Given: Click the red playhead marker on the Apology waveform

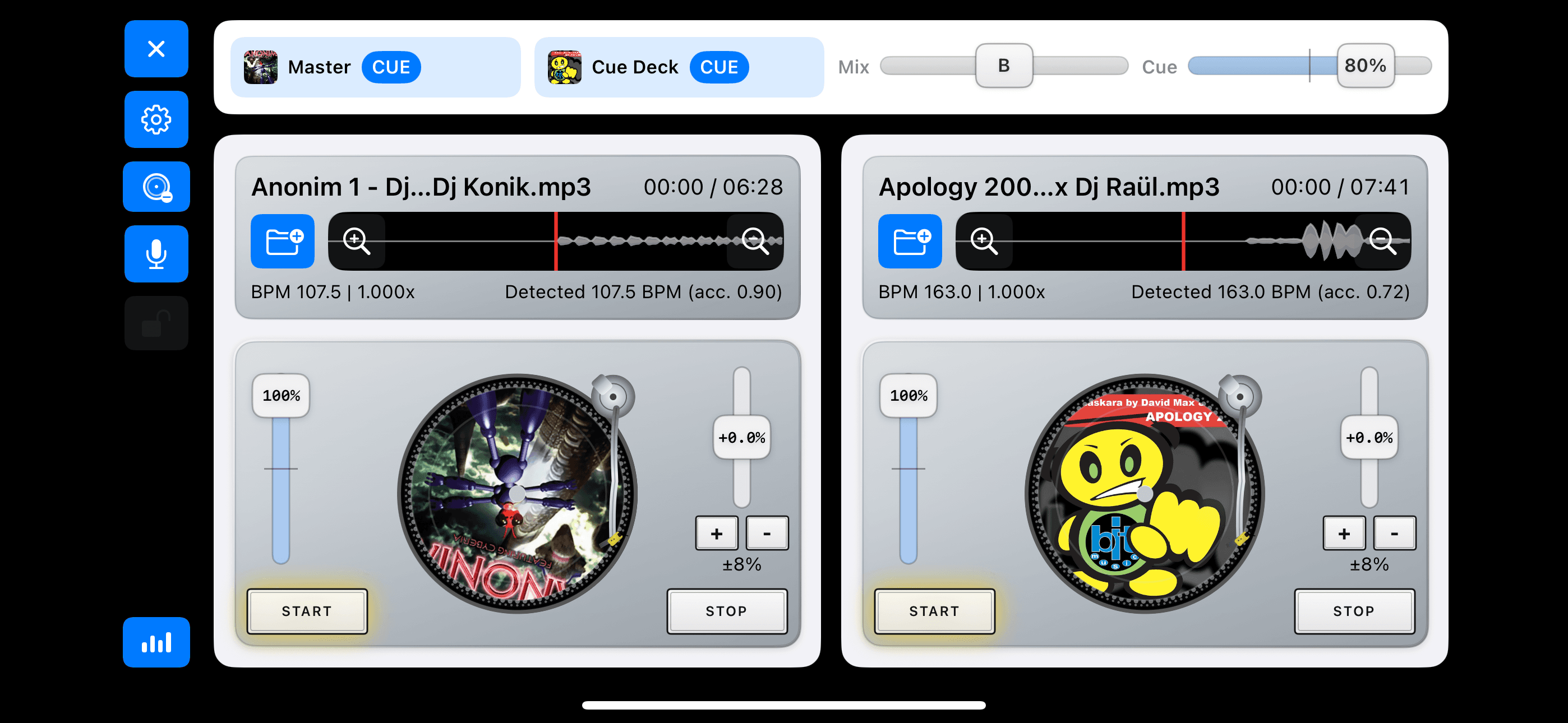Looking at the screenshot, I should pyautogui.click(x=1183, y=242).
